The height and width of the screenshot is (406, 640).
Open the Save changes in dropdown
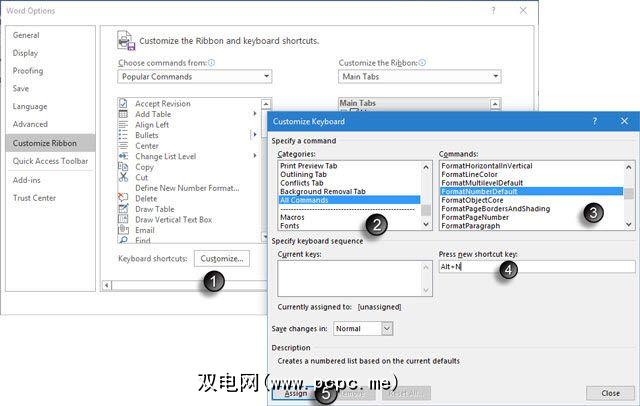coord(387,328)
